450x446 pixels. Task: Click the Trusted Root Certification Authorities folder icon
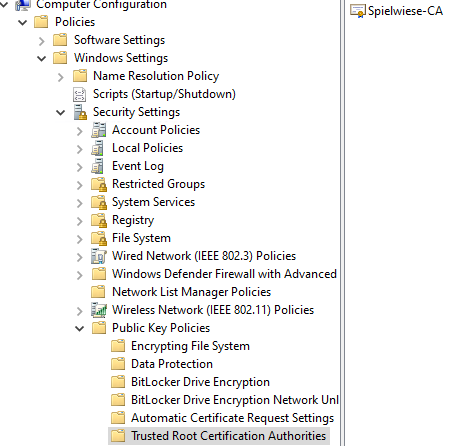(118, 436)
